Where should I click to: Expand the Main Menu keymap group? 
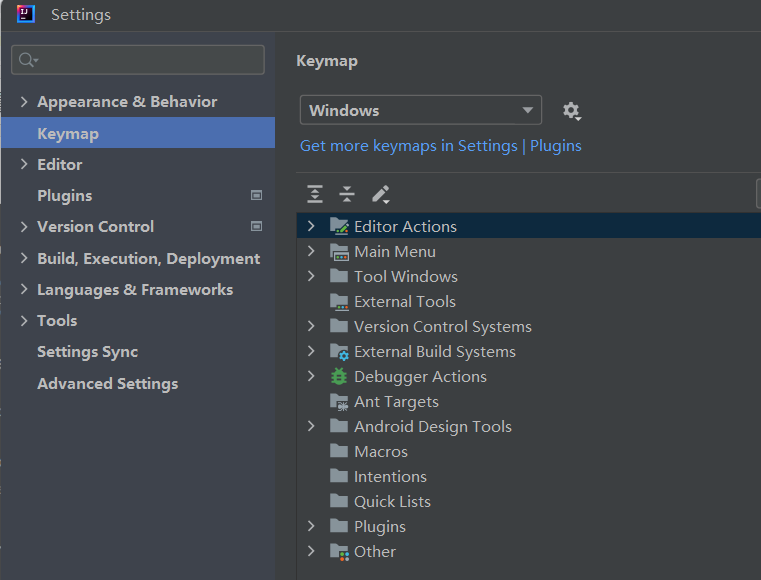point(311,251)
